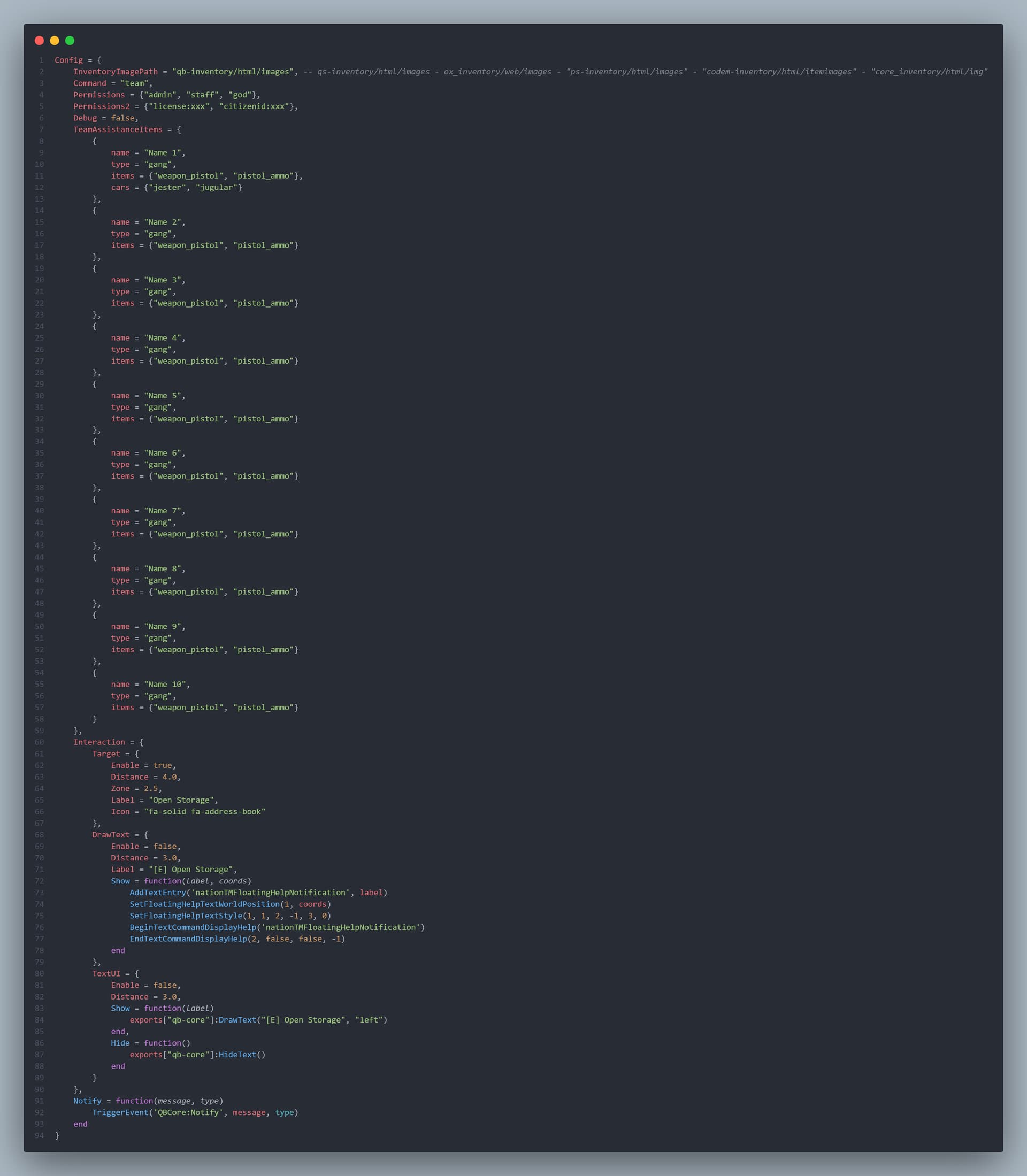Viewport: 1027px width, 1176px height.
Task: Click the yellow minimize window dot
Action: (55, 40)
